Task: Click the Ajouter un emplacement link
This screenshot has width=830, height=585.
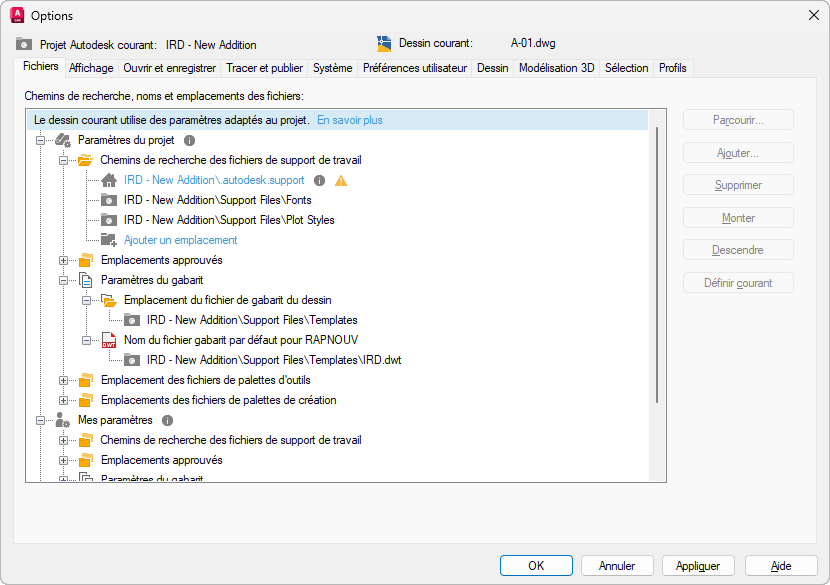Action: pos(180,240)
